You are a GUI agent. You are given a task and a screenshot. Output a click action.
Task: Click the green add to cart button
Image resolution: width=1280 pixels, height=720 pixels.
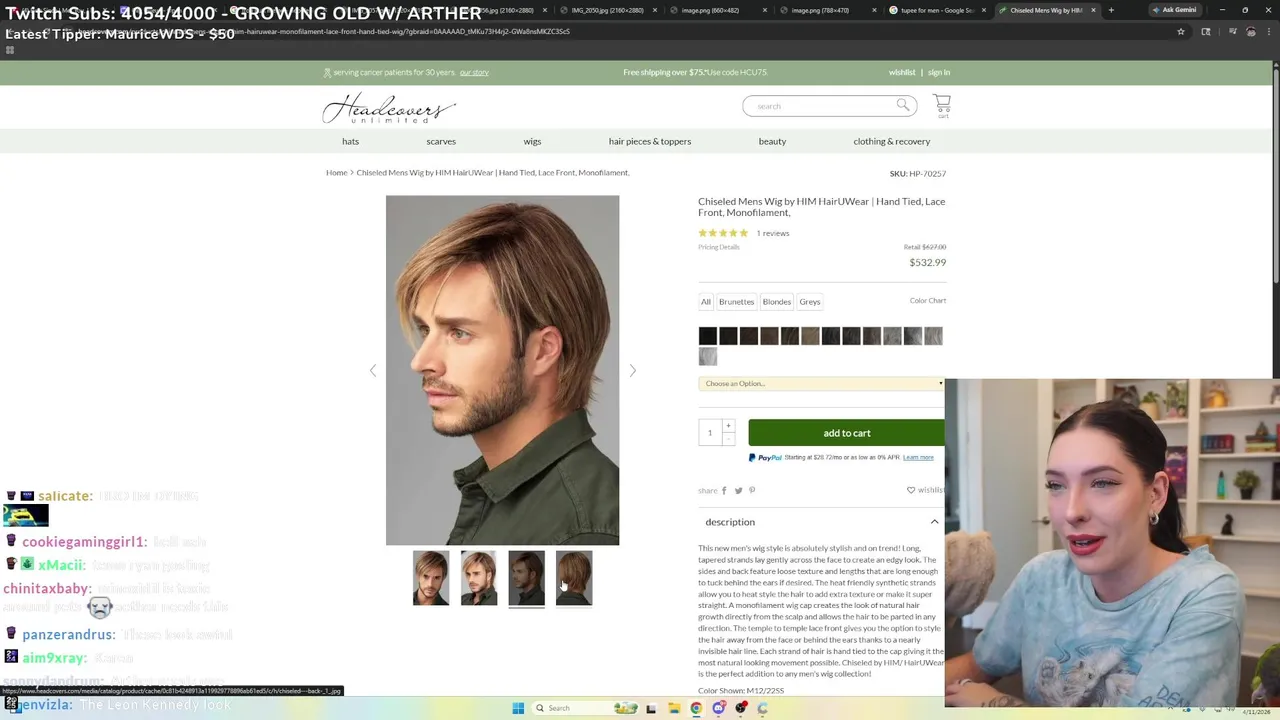pyautogui.click(x=846, y=433)
